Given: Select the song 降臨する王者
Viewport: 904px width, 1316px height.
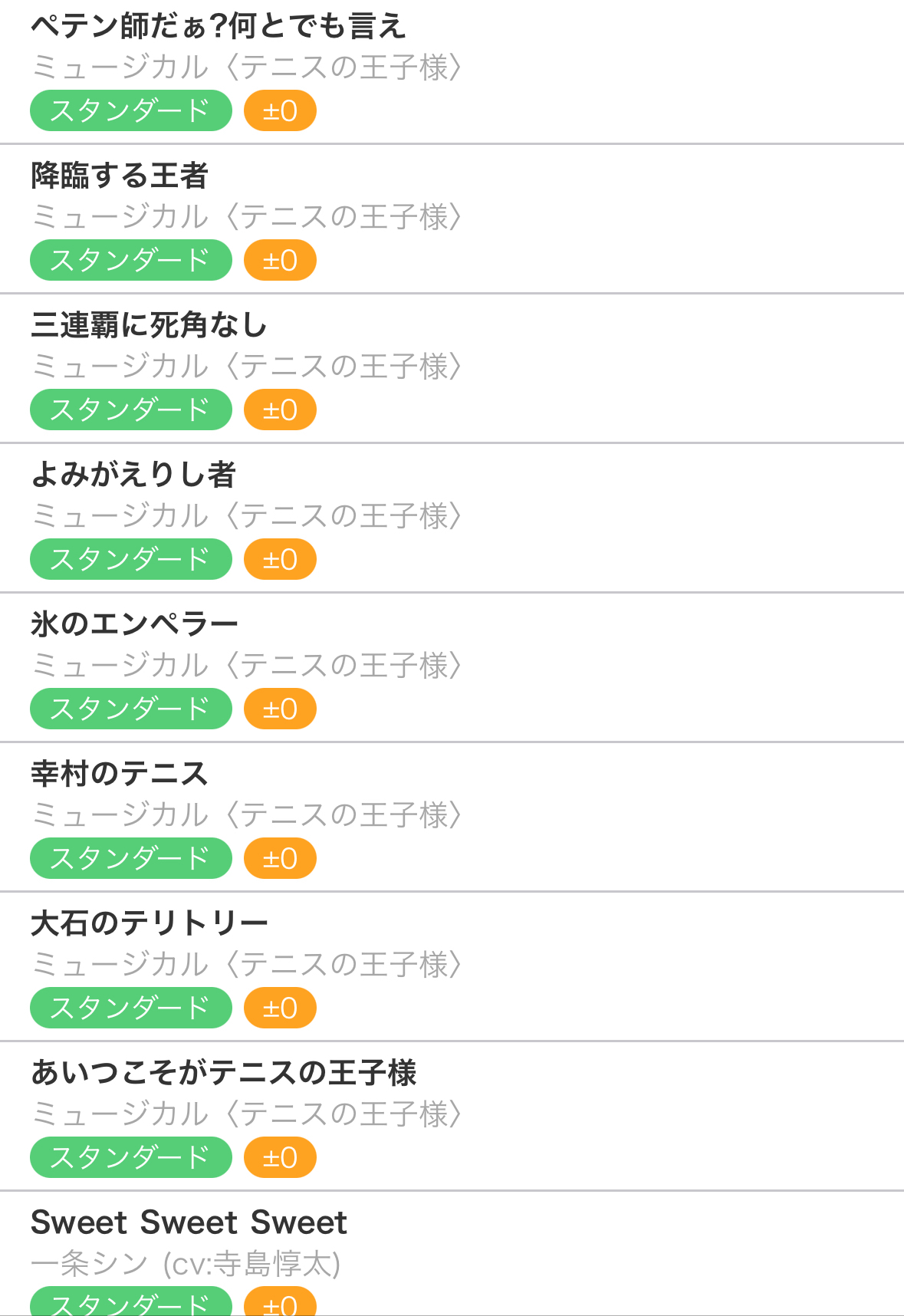Looking at the screenshot, I should tap(120, 176).
